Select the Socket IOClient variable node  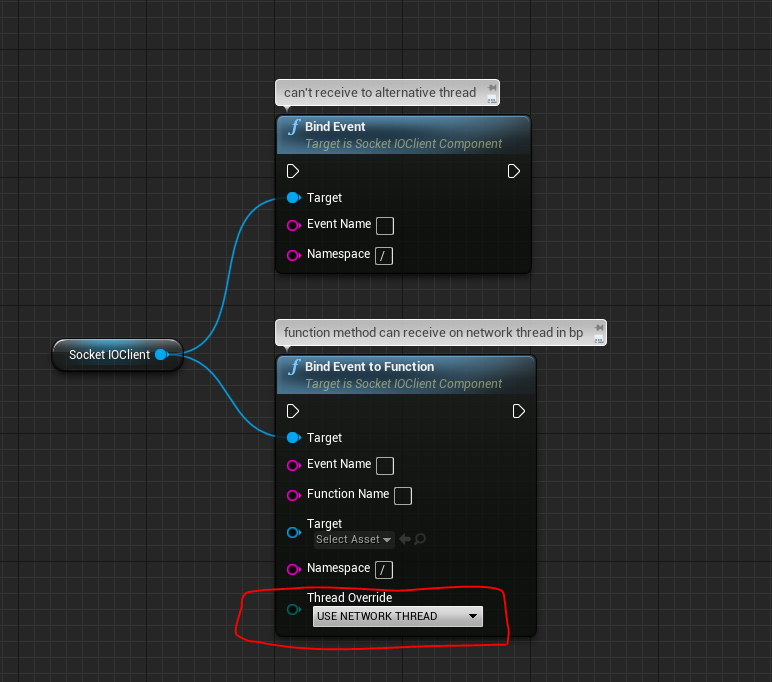108,355
